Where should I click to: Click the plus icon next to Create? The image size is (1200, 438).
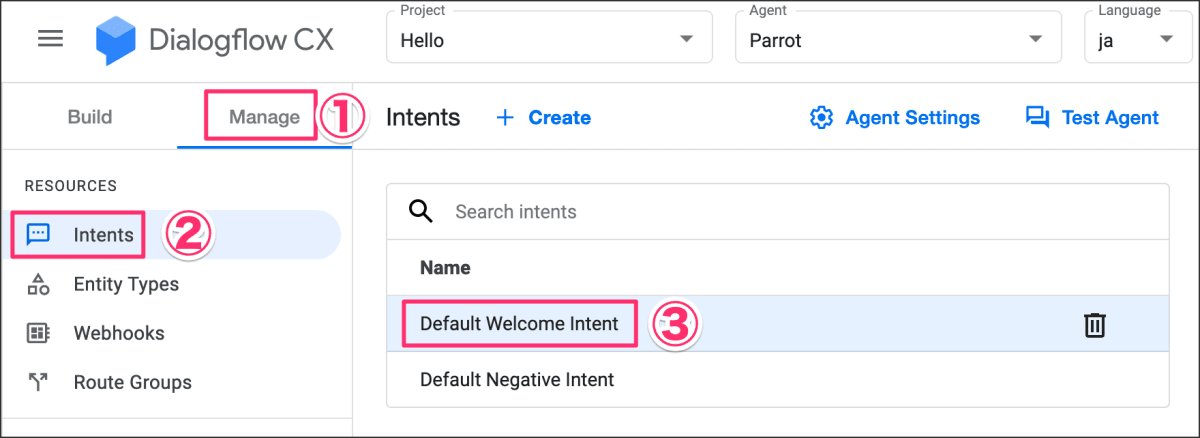click(x=505, y=118)
